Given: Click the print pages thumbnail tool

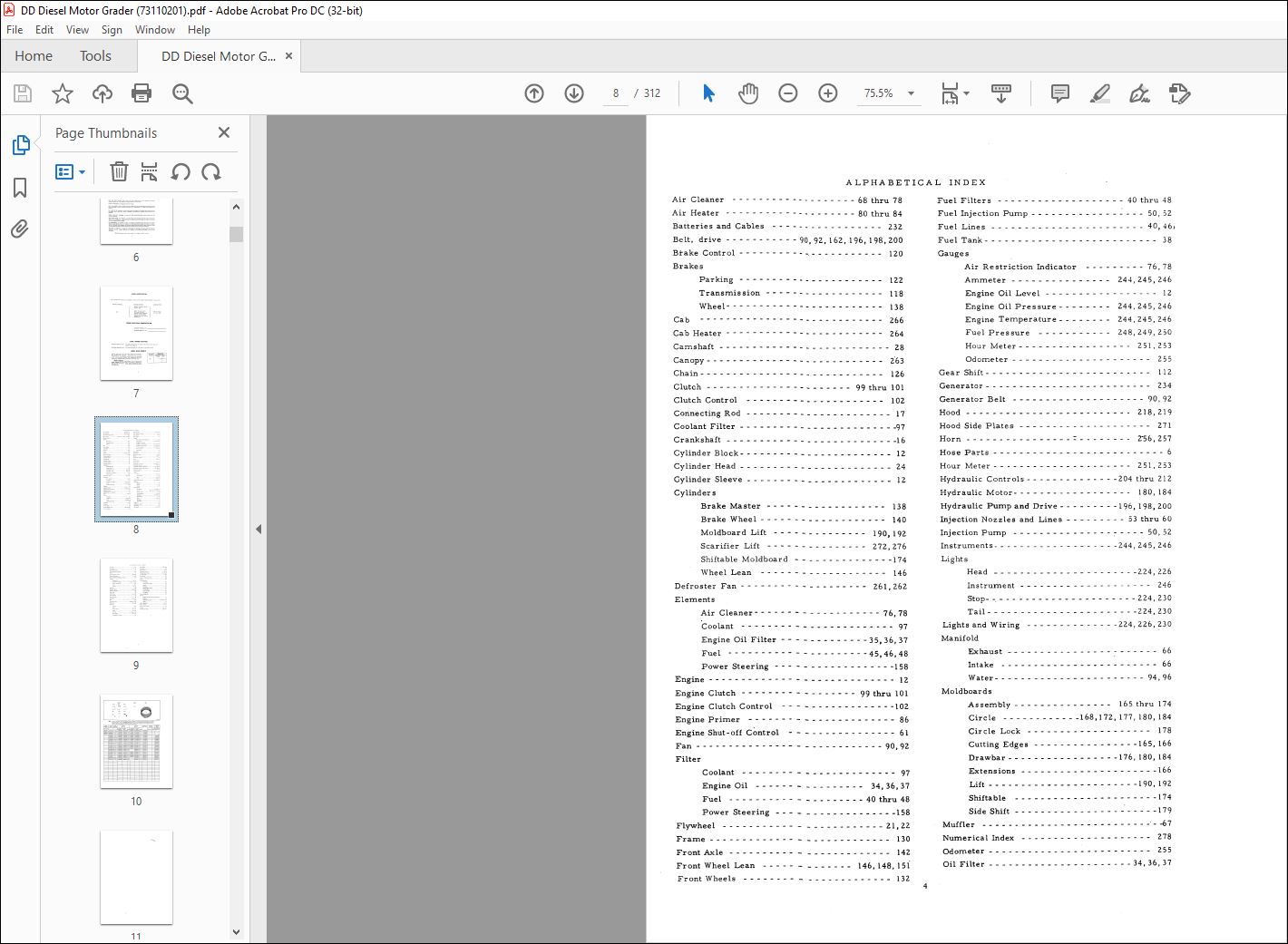Looking at the screenshot, I should pos(150,171).
